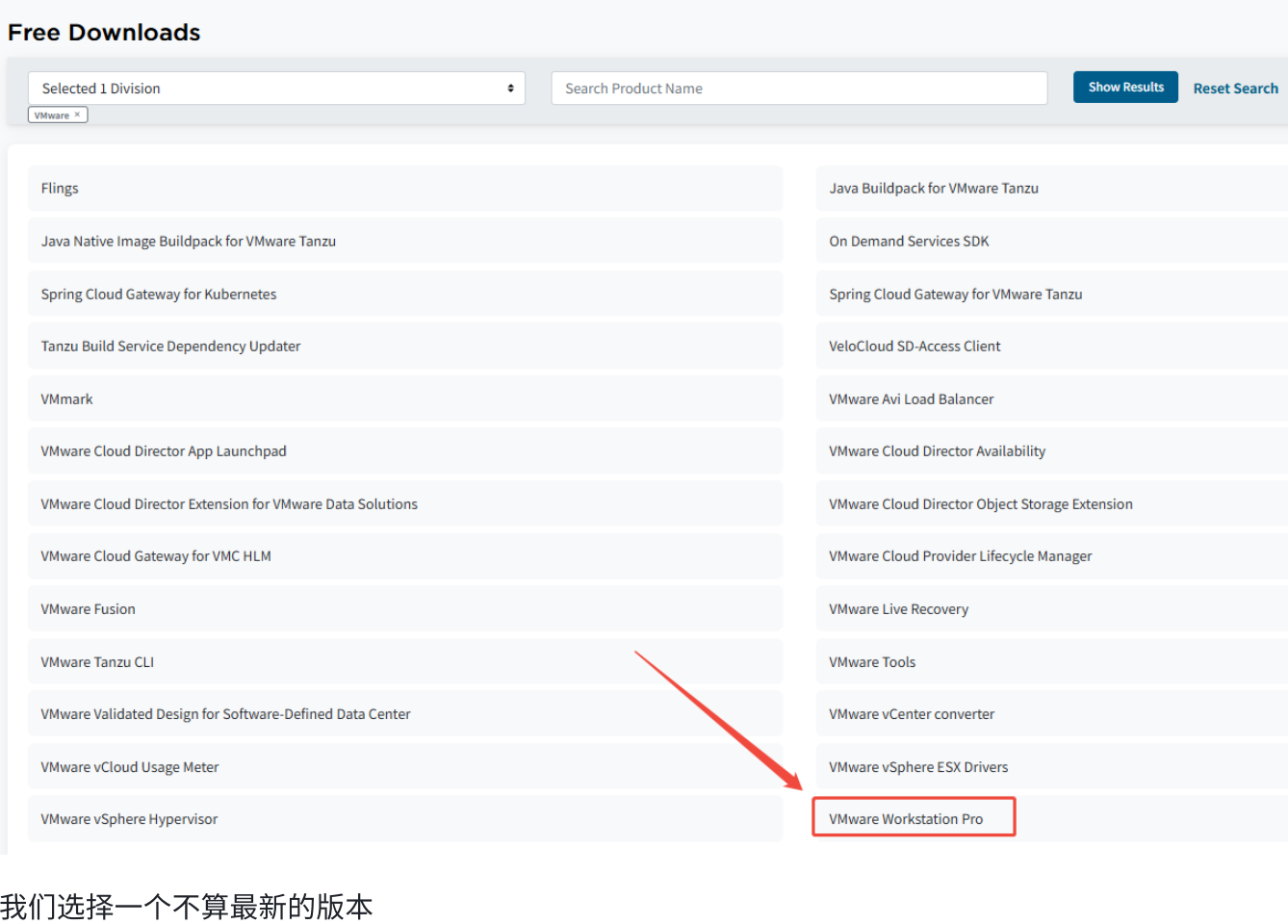Select VMware vSphere Hypervisor

click(x=405, y=819)
